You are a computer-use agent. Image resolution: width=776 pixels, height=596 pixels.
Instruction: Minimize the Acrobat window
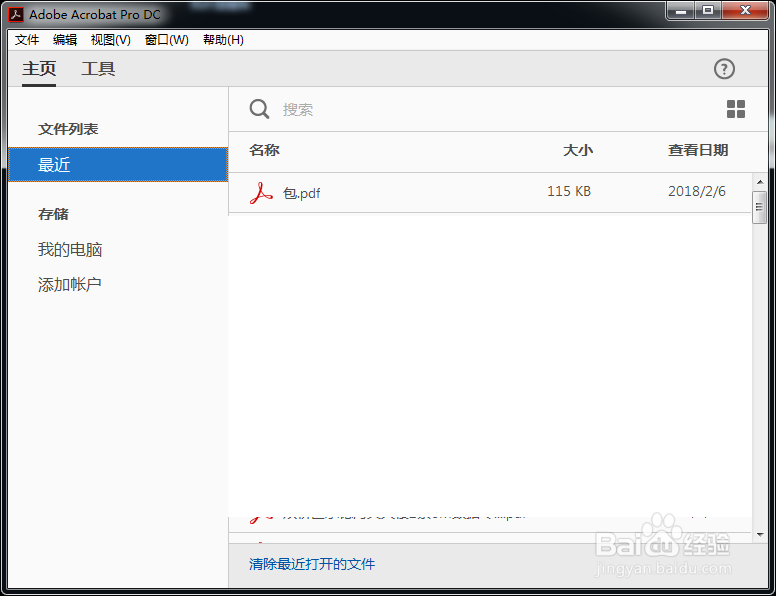click(681, 10)
